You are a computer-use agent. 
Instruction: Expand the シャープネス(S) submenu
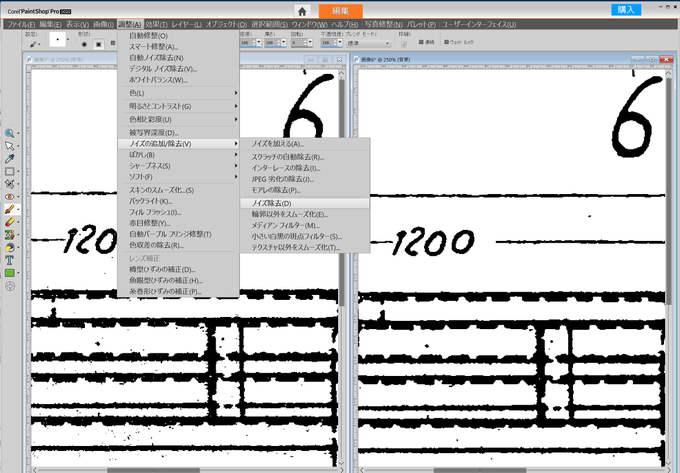pos(178,166)
